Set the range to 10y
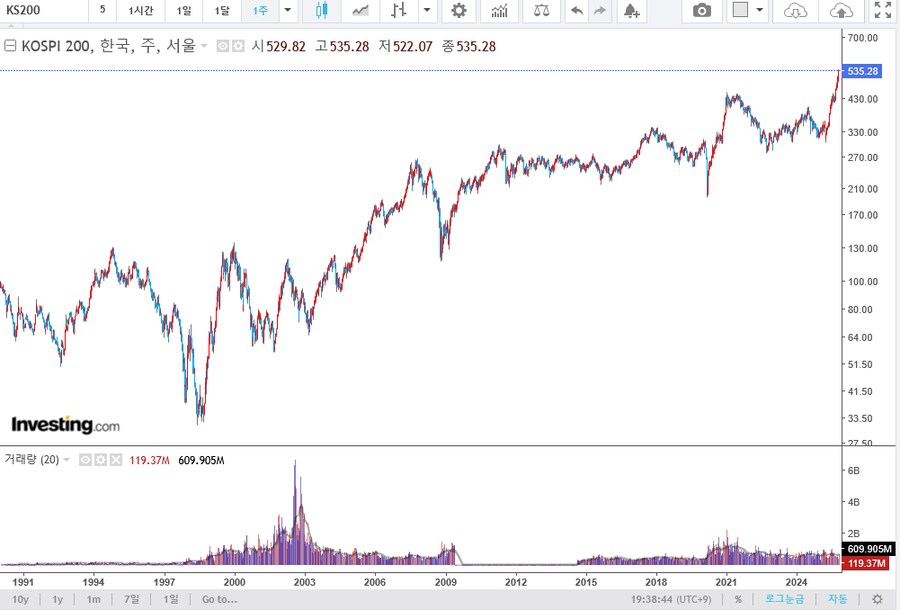The height and width of the screenshot is (610, 900). (20, 599)
